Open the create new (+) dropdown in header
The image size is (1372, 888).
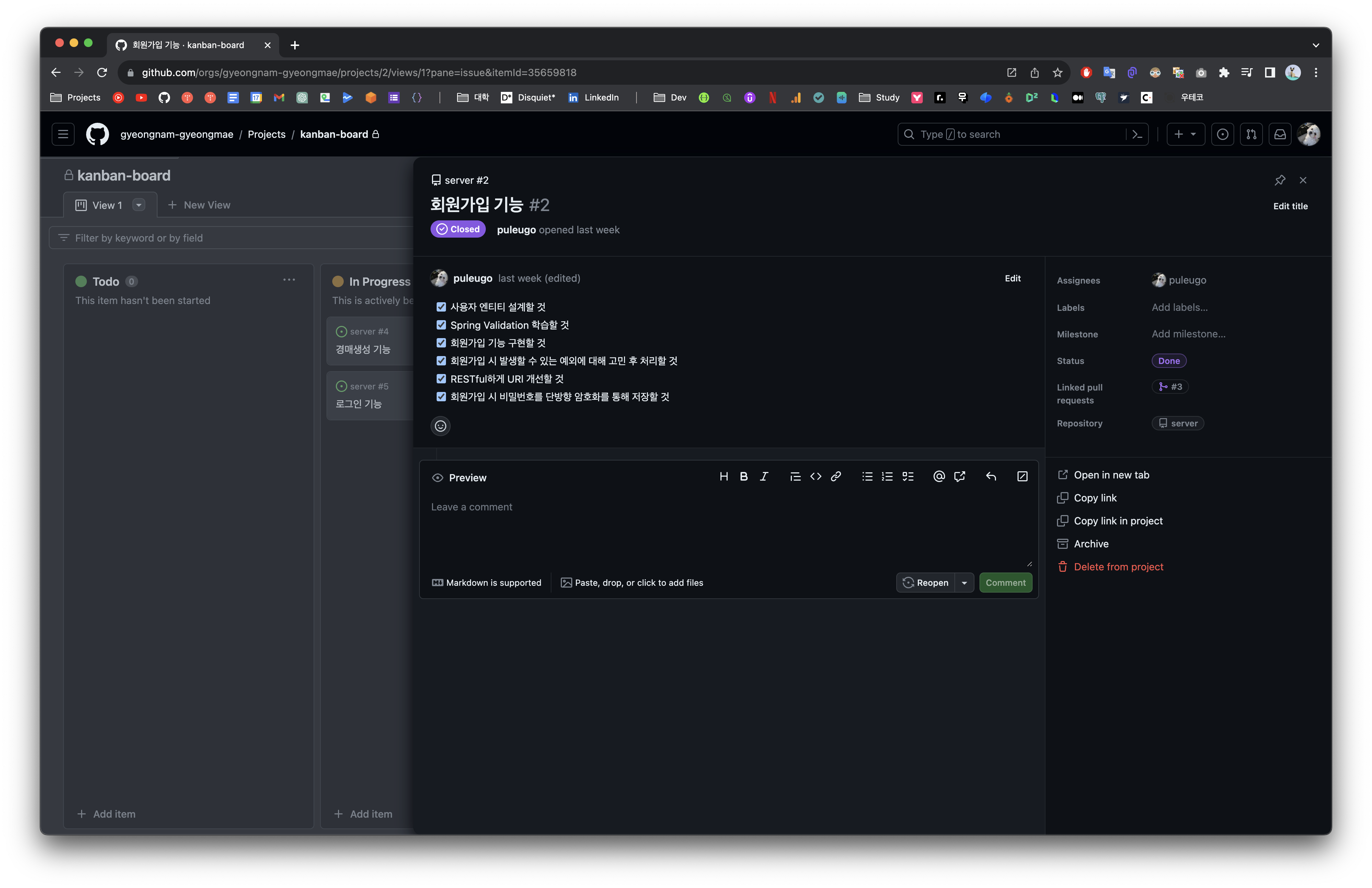[1185, 134]
